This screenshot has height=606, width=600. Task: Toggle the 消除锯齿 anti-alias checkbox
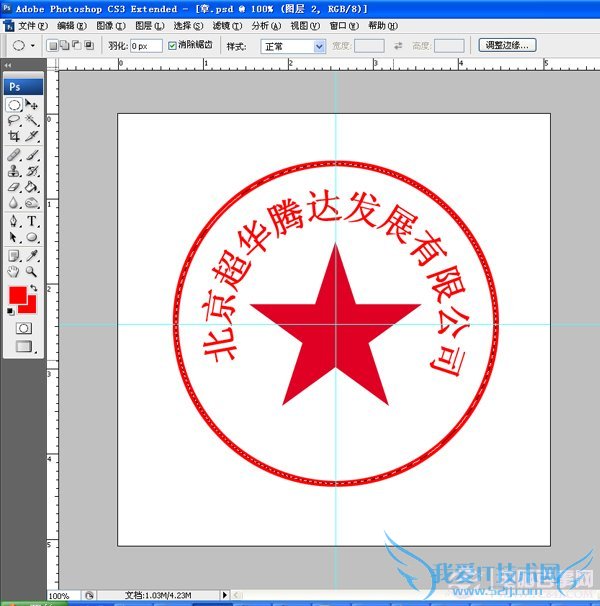click(x=173, y=46)
